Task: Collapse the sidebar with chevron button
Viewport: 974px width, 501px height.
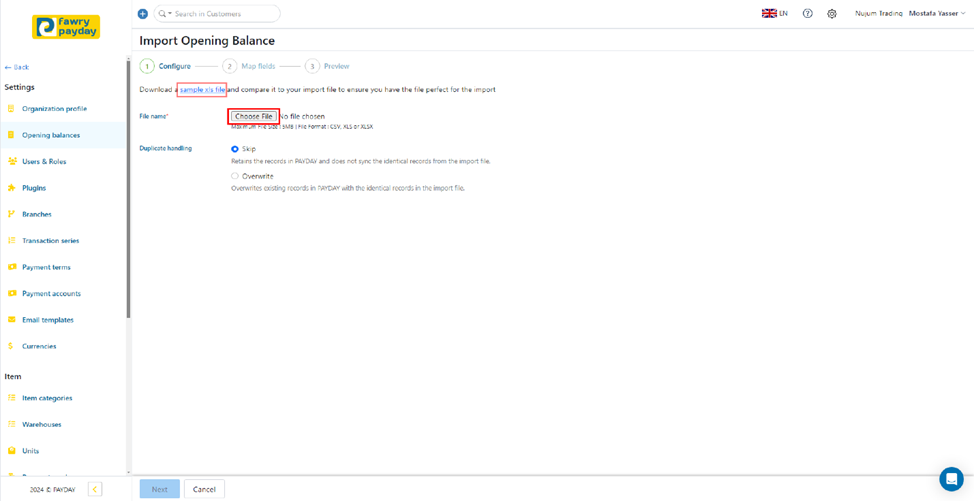Action: click(x=95, y=489)
